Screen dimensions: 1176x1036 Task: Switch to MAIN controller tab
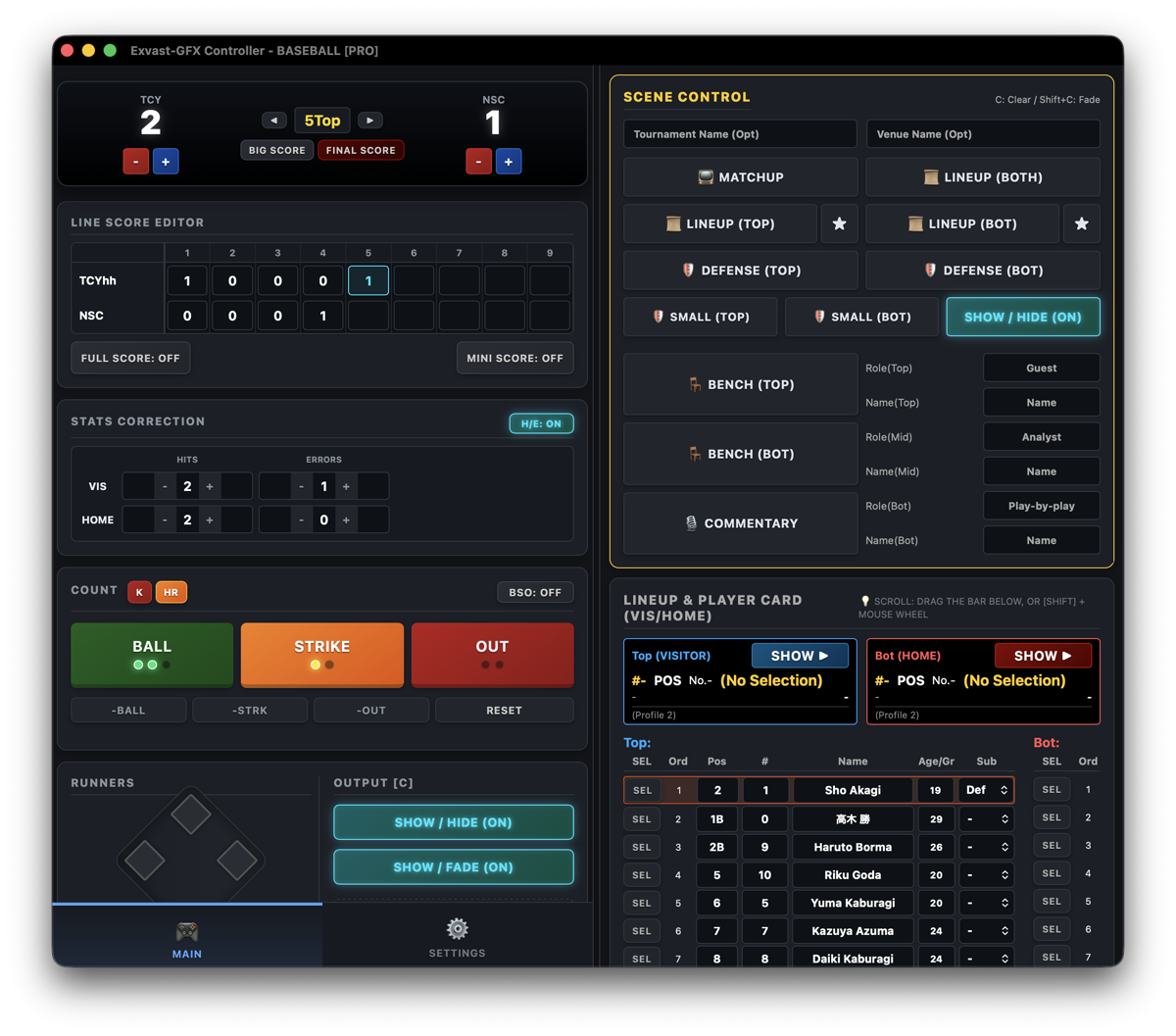(x=187, y=937)
